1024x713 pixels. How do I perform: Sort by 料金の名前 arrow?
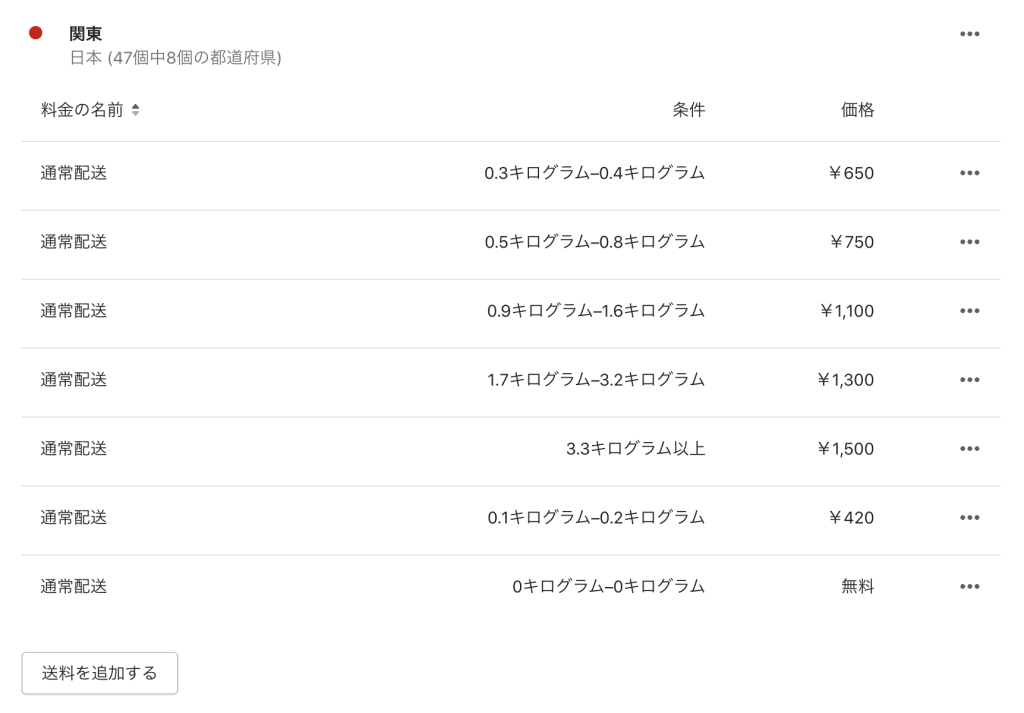point(135,110)
